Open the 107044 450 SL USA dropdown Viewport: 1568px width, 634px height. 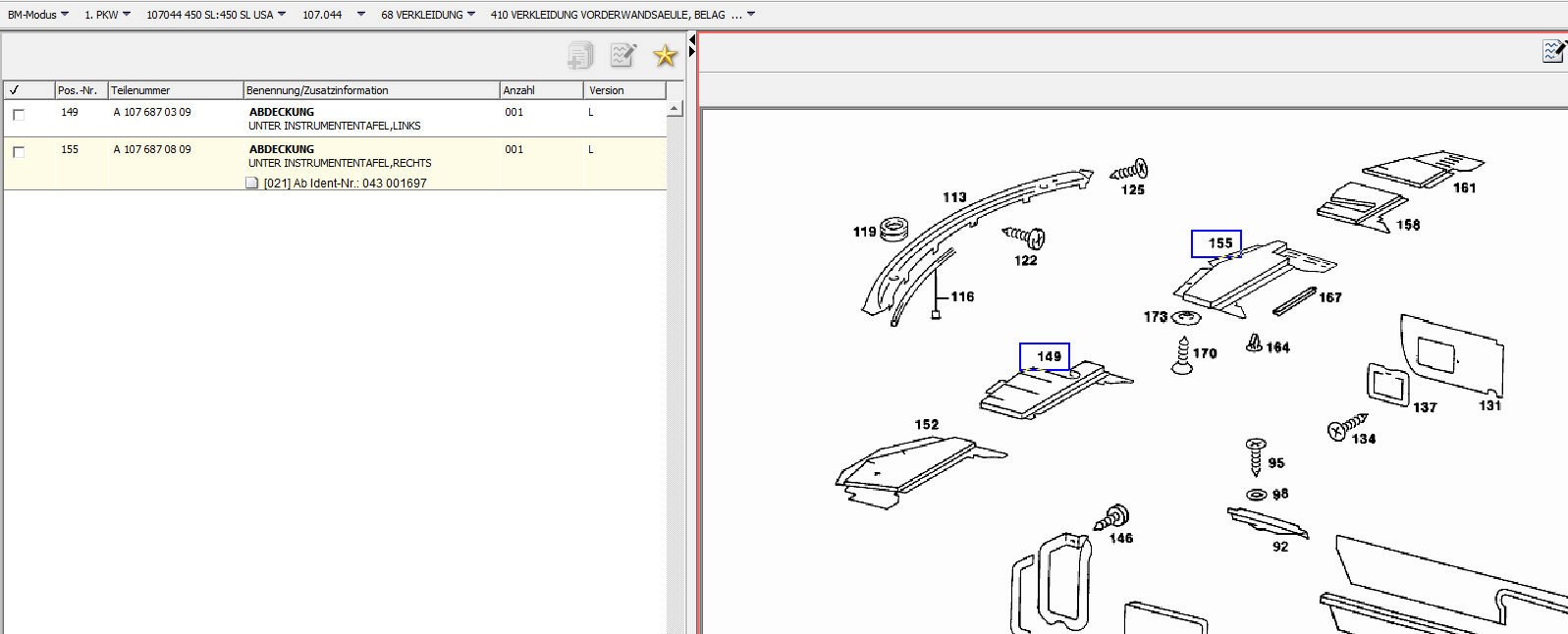tap(216, 15)
